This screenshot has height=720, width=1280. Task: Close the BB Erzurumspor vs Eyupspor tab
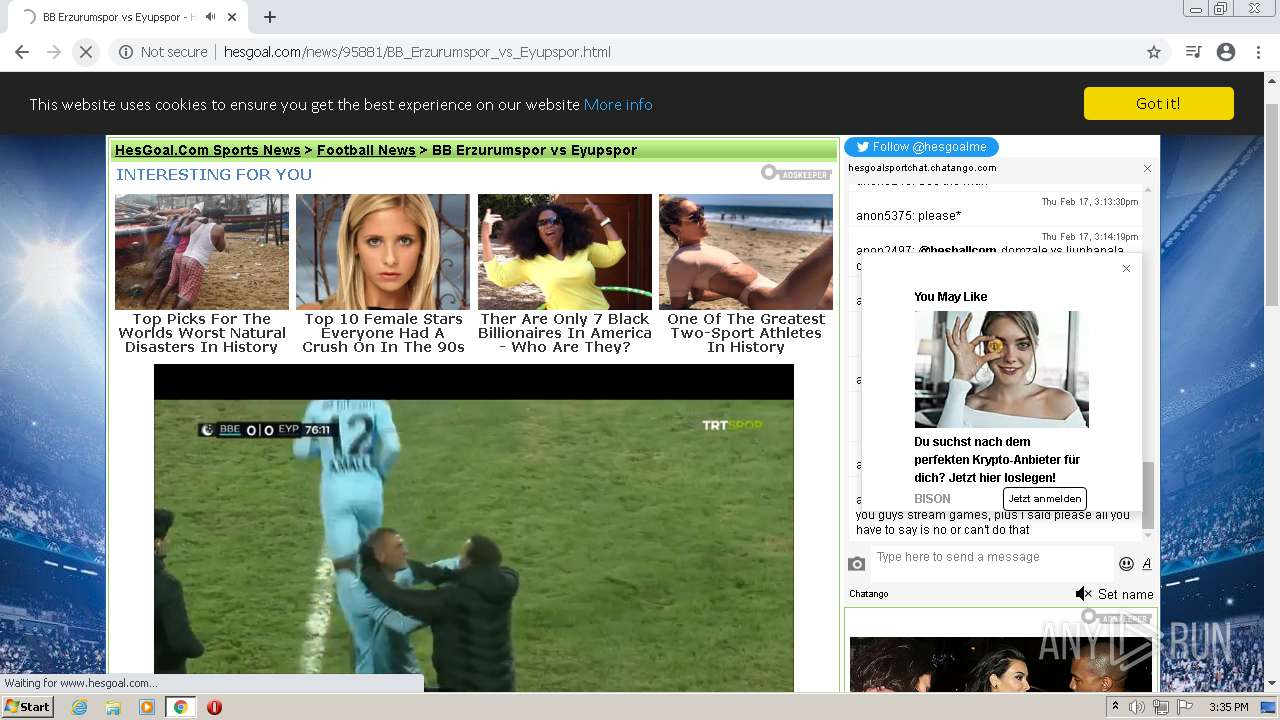click(232, 17)
